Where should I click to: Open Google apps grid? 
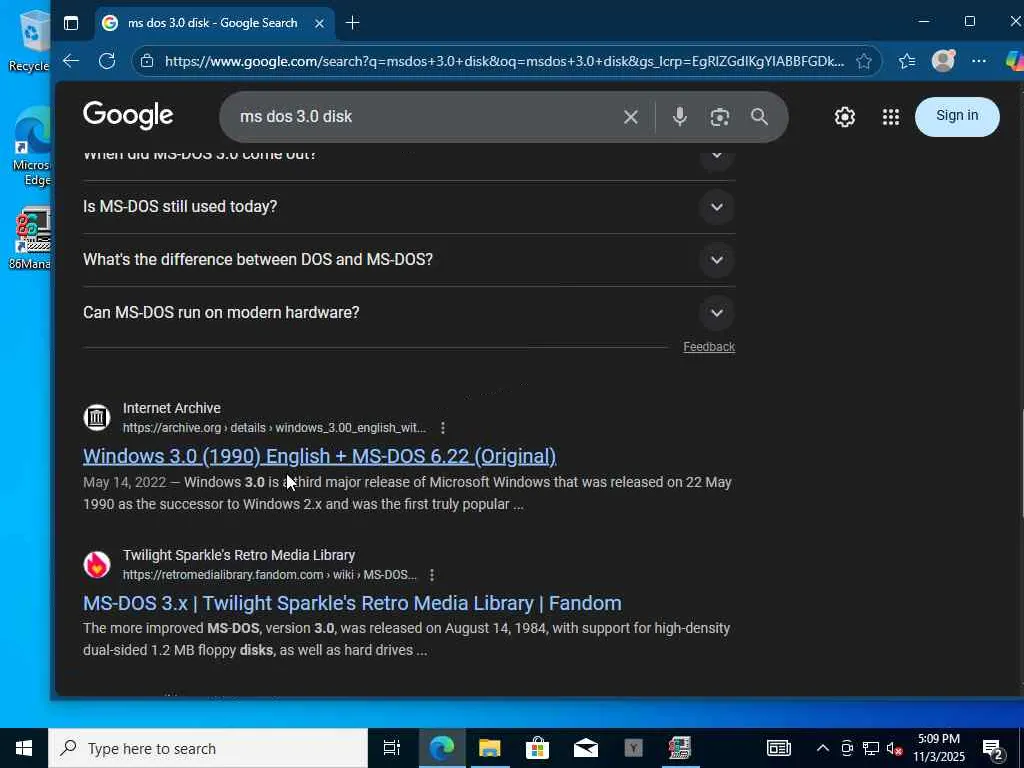tap(891, 117)
